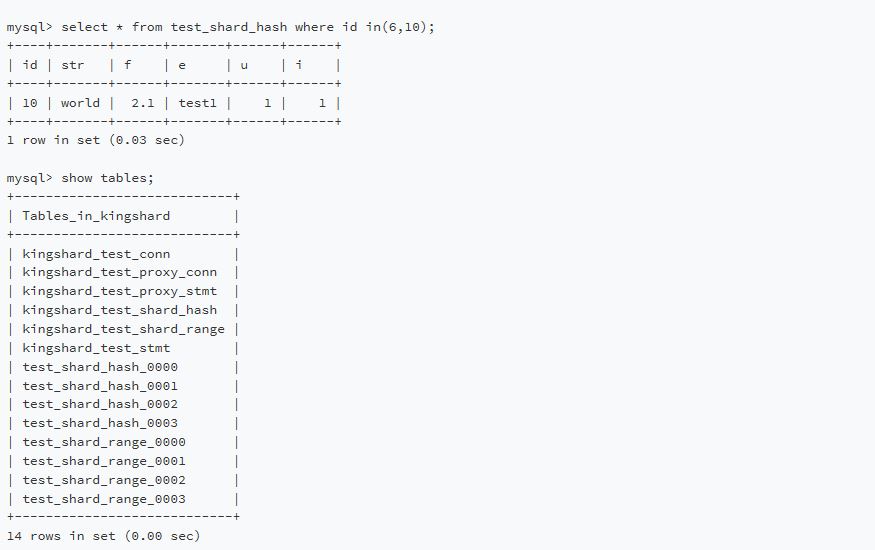
Task: Click the kingshard_test_proxy_conn table name
Action: pyautogui.click(x=119, y=272)
